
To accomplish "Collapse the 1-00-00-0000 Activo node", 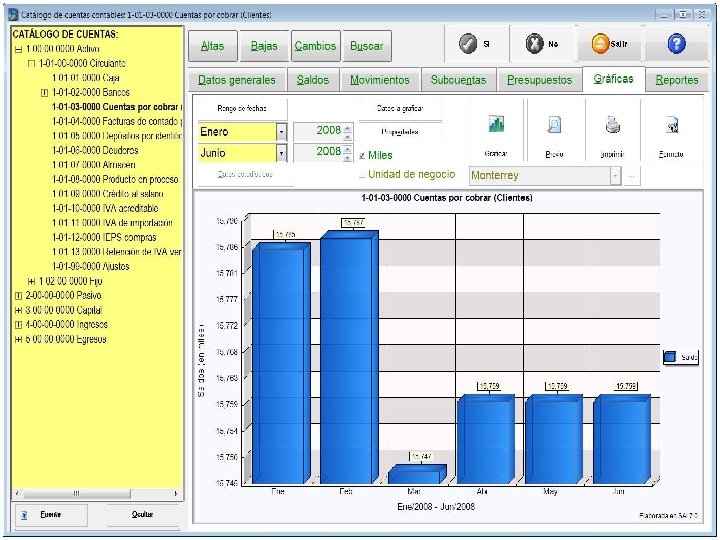I will (x=18, y=49).
